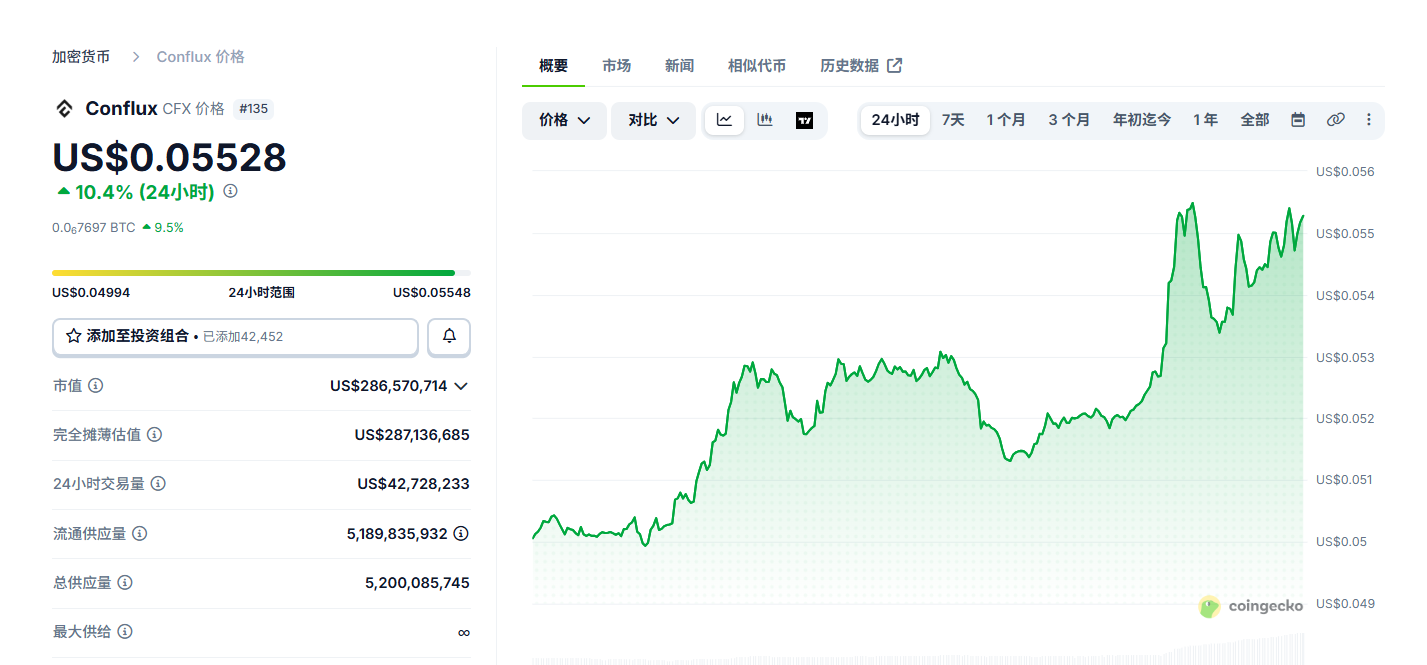Info icon beside 流通供应量 label
Viewport: 1427px width, 665px height.
[140, 534]
